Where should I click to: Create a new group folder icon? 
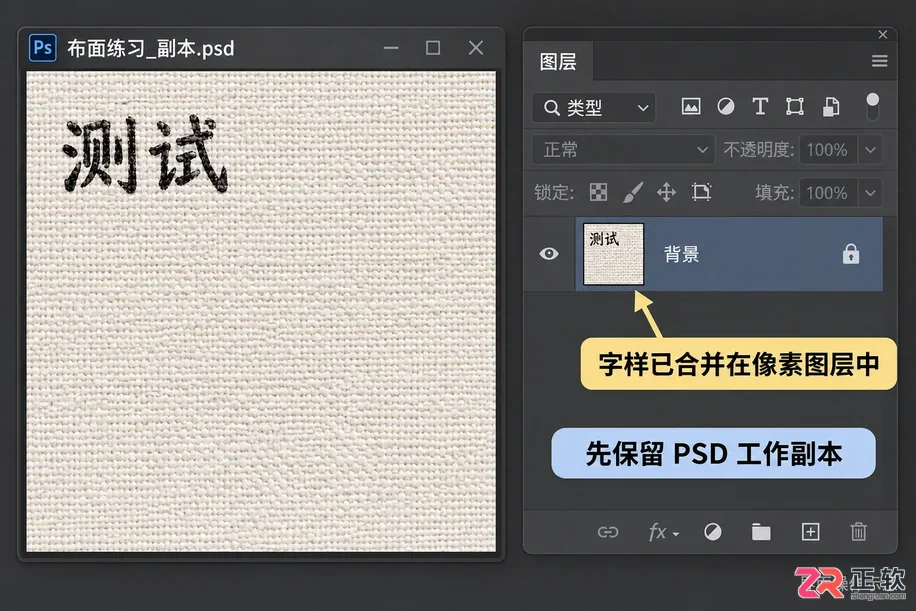click(761, 532)
